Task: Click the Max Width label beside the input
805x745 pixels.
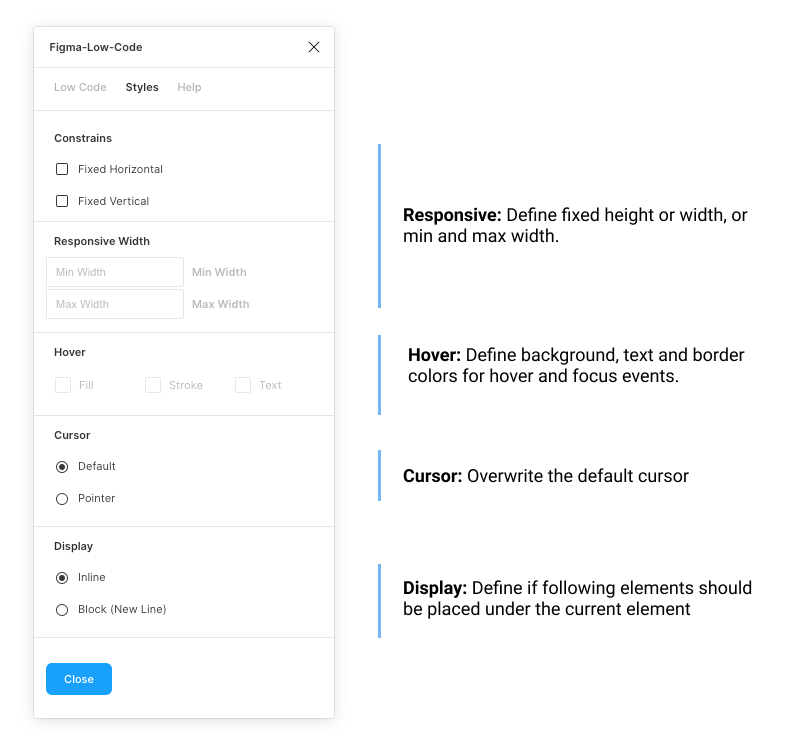Action: pyautogui.click(x=221, y=304)
